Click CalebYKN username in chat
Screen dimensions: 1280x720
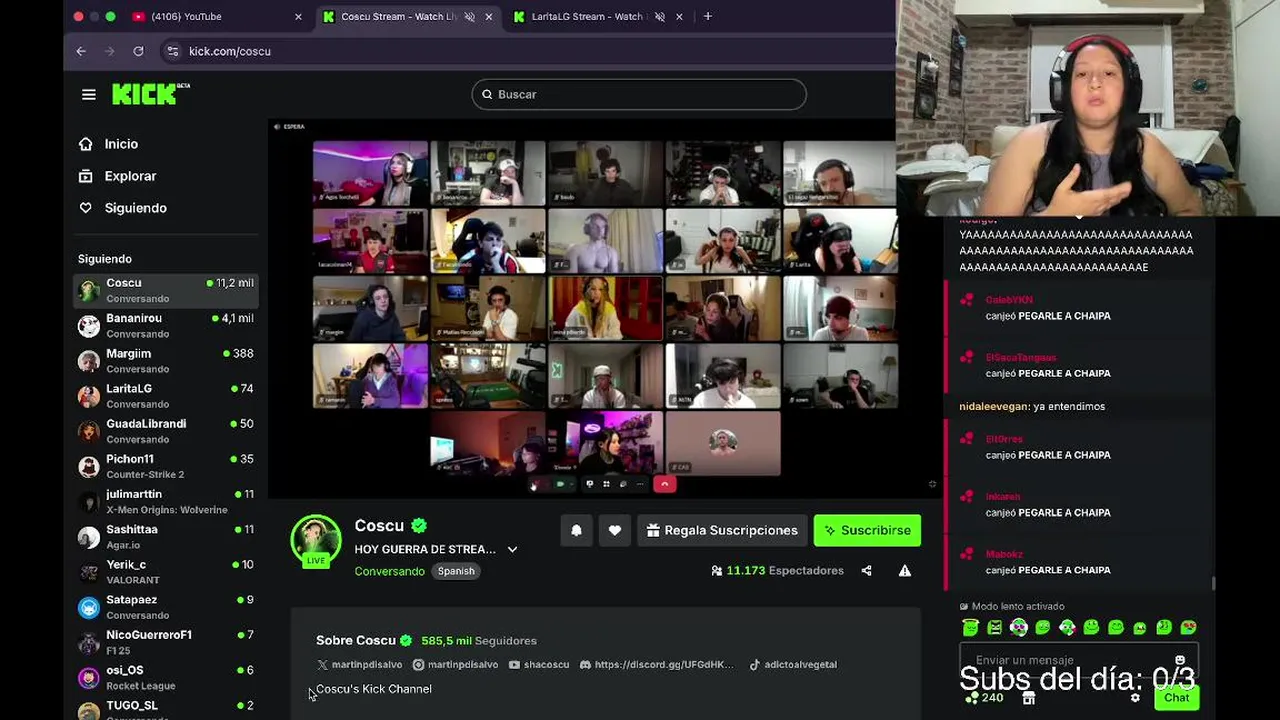click(1009, 300)
